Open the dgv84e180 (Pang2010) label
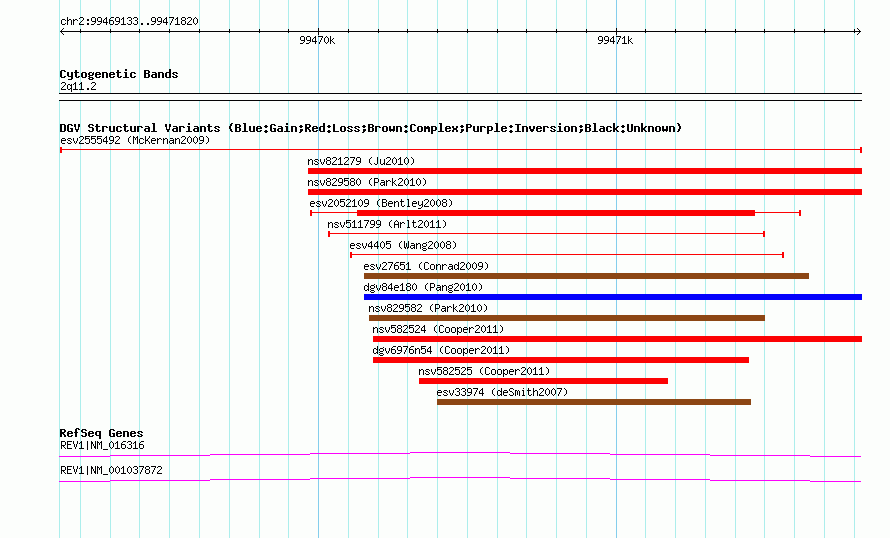The width and height of the screenshot is (890, 538). coord(423,287)
